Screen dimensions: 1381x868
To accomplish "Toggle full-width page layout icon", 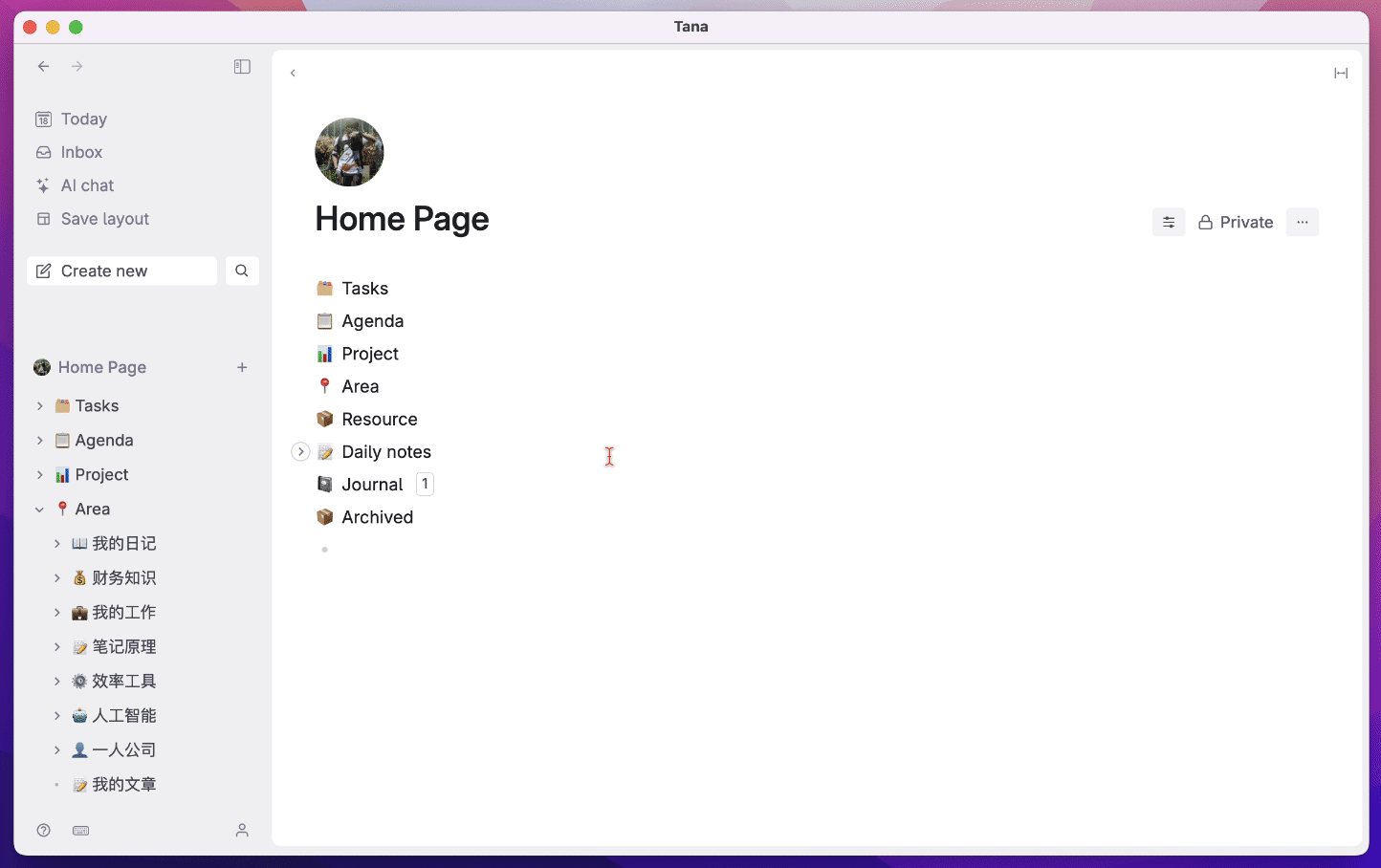I will pos(1341,74).
